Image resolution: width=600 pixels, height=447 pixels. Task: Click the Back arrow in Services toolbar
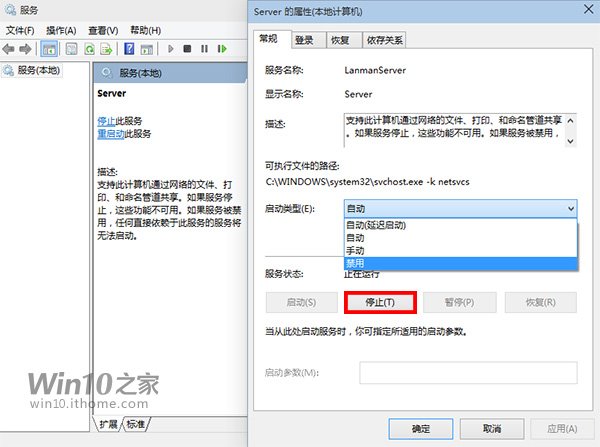(8, 49)
